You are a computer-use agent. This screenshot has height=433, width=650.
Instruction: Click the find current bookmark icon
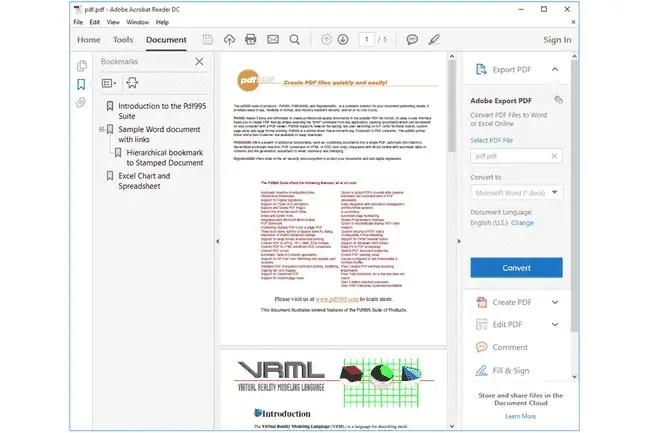[132, 83]
